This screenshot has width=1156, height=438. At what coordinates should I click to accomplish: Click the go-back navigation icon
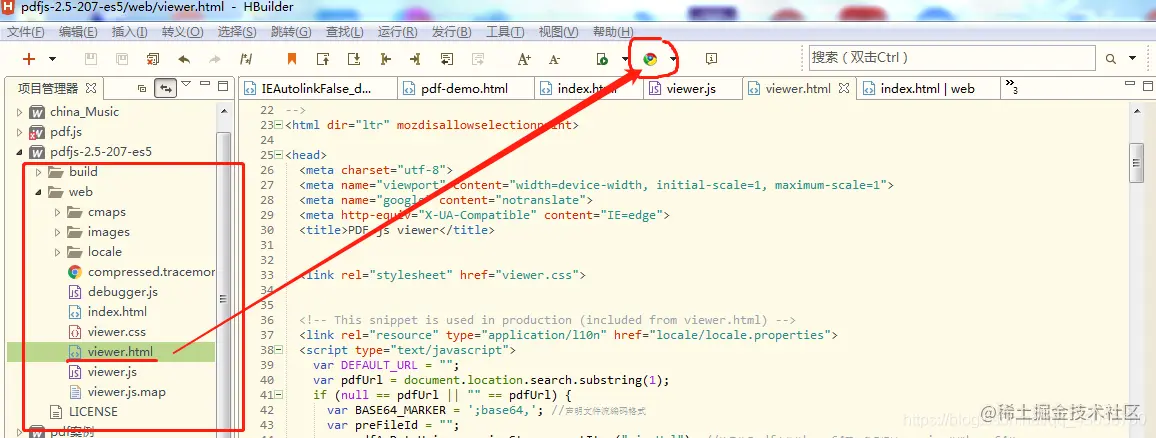tap(385, 59)
